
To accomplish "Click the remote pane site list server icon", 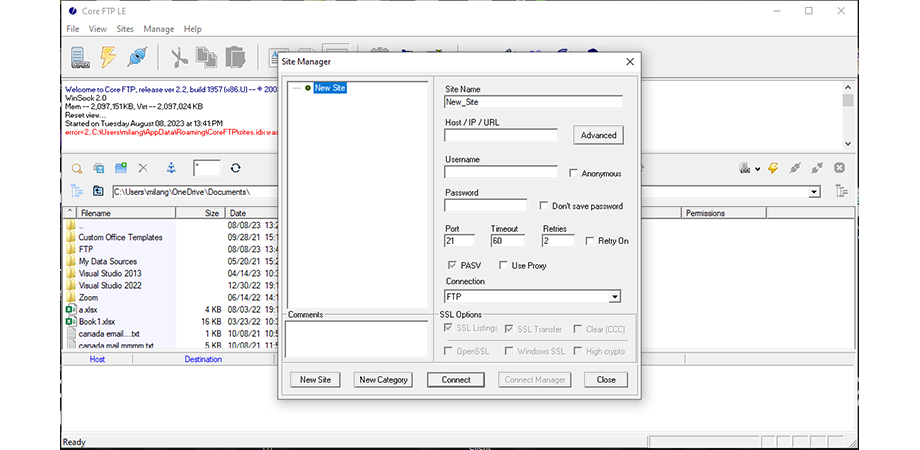I will [x=745, y=168].
